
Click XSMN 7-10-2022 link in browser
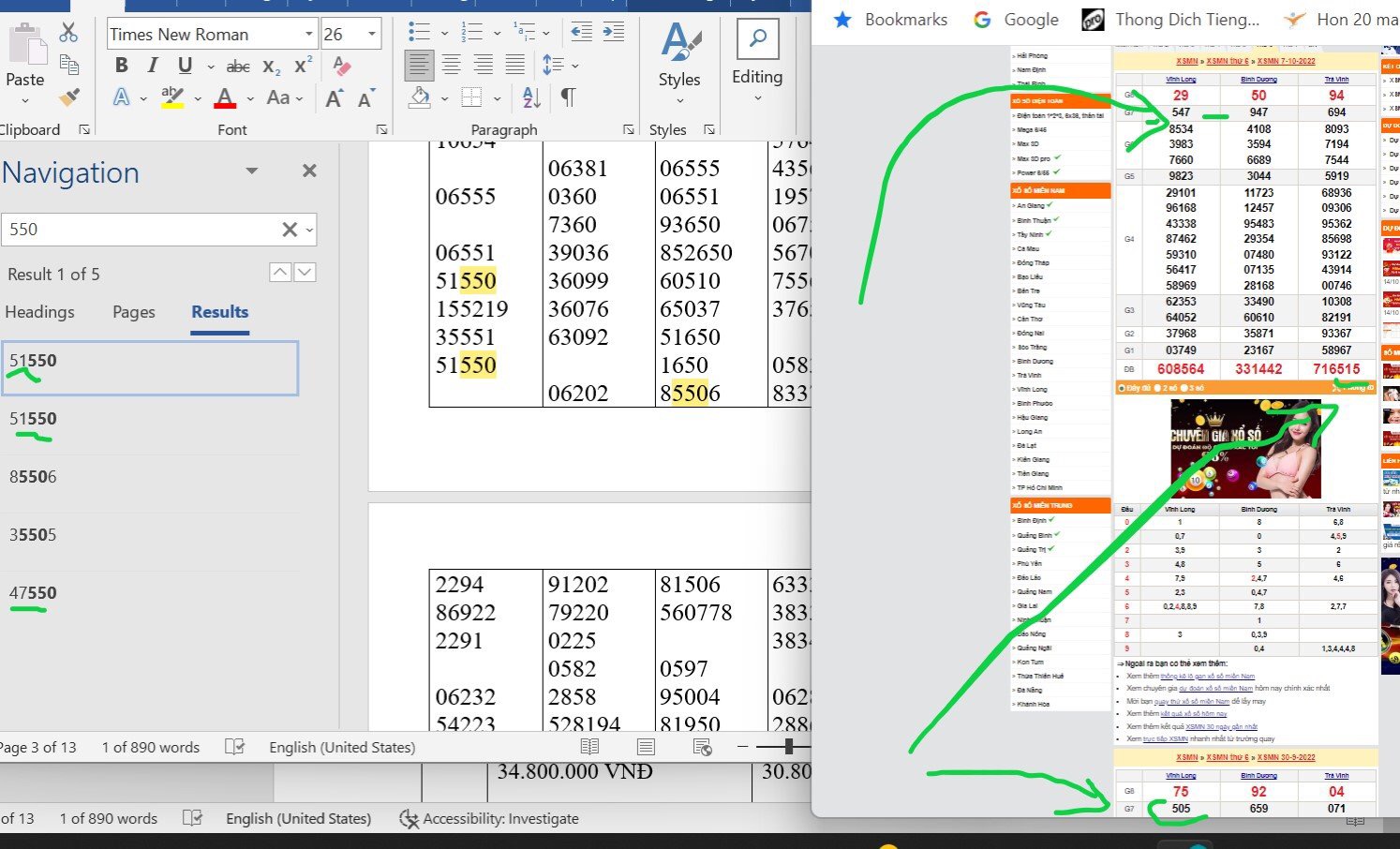coord(1286,61)
